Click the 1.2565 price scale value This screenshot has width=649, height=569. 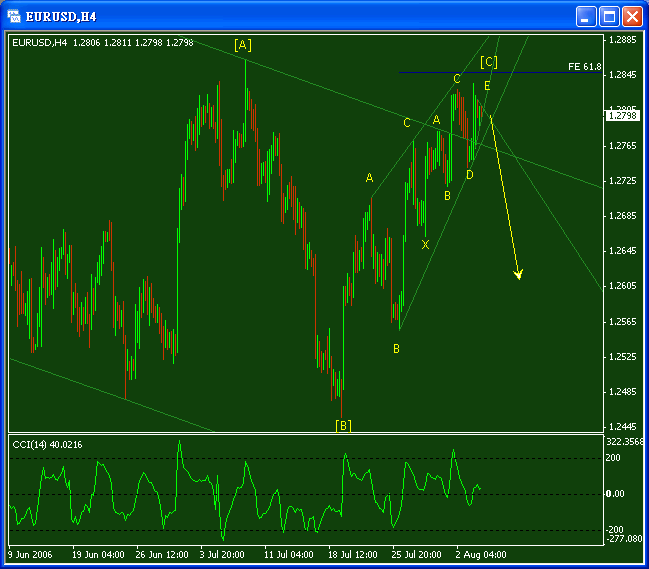point(623,322)
